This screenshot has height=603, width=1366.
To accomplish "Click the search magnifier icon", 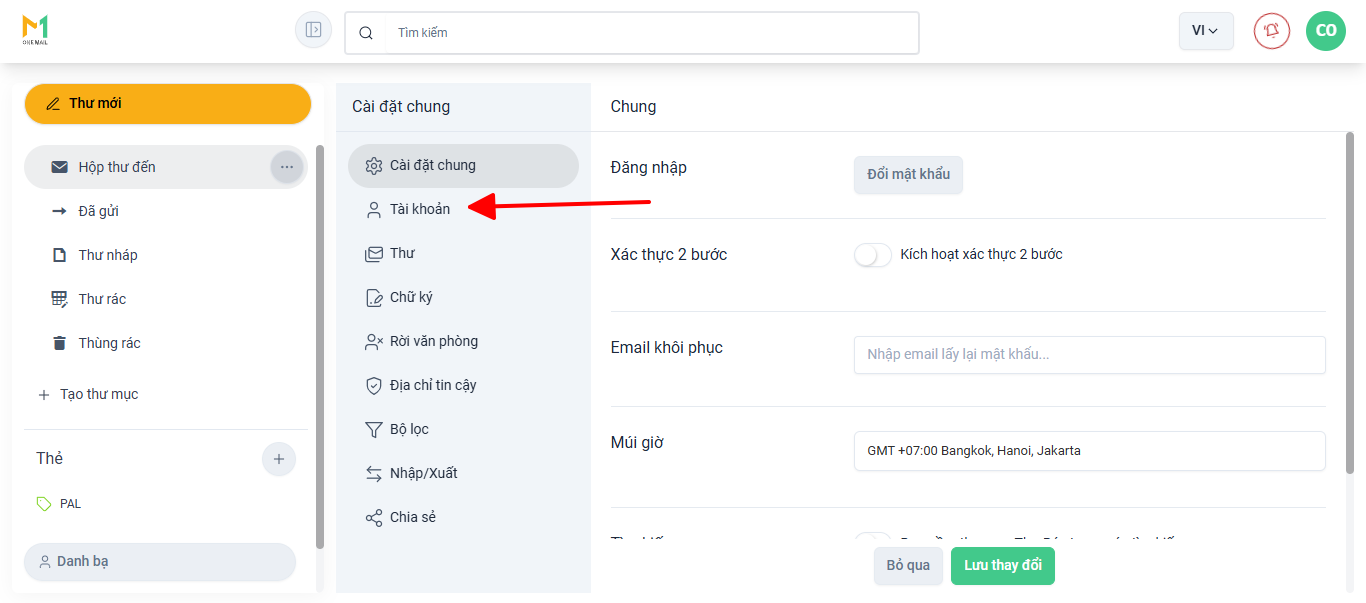I will coord(366,33).
